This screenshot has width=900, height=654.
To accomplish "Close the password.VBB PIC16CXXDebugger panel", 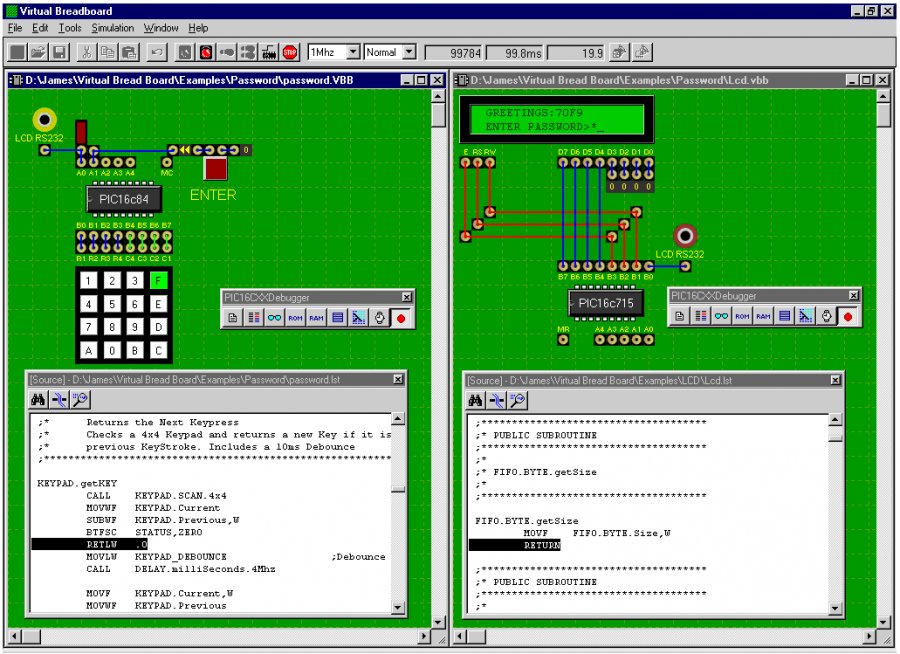I will click(x=406, y=297).
